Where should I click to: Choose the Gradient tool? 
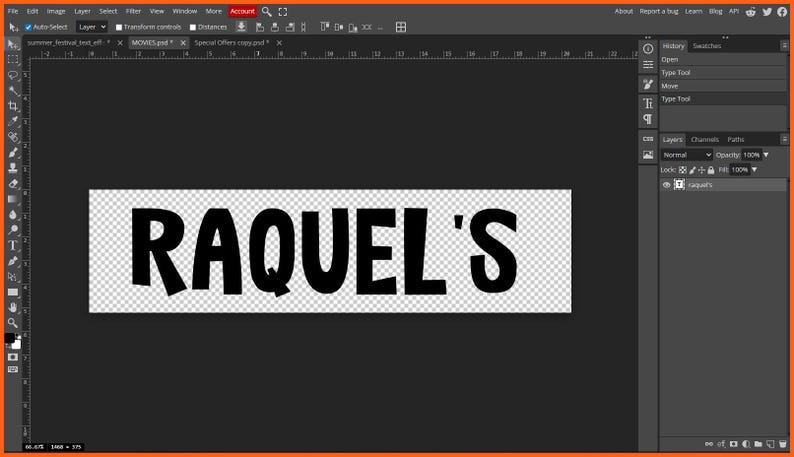point(13,199)
